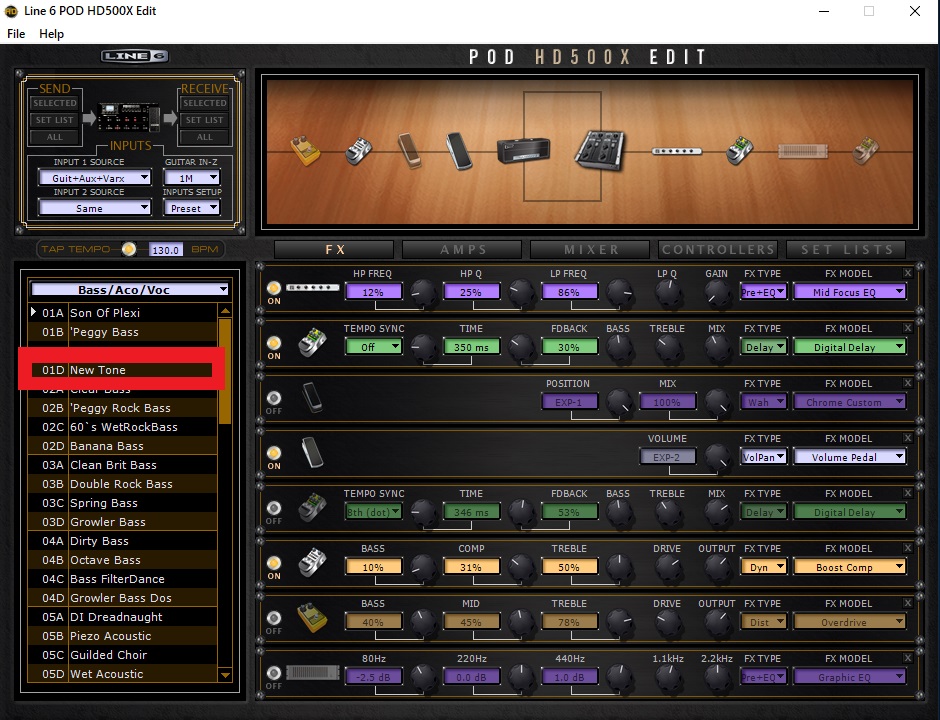This screenshot has width=940, height=720.
Task: Open the Volume Pedal FX model dropdown
Action: click(849, 457)
